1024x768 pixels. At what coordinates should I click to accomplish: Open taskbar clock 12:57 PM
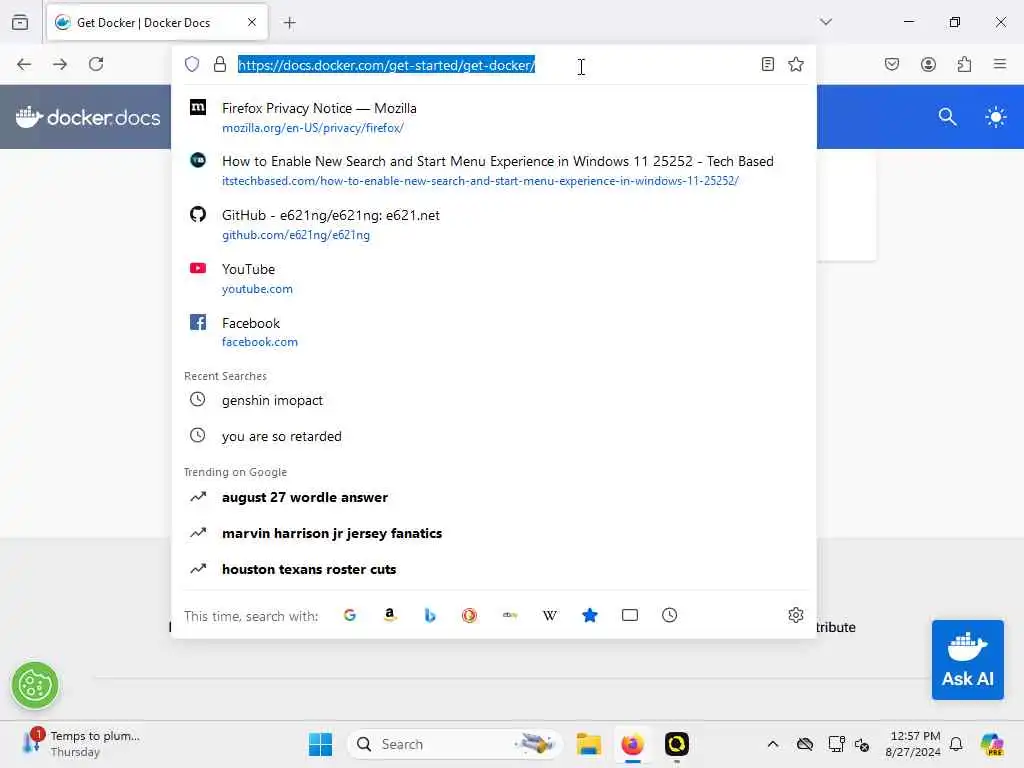(913, 744)
